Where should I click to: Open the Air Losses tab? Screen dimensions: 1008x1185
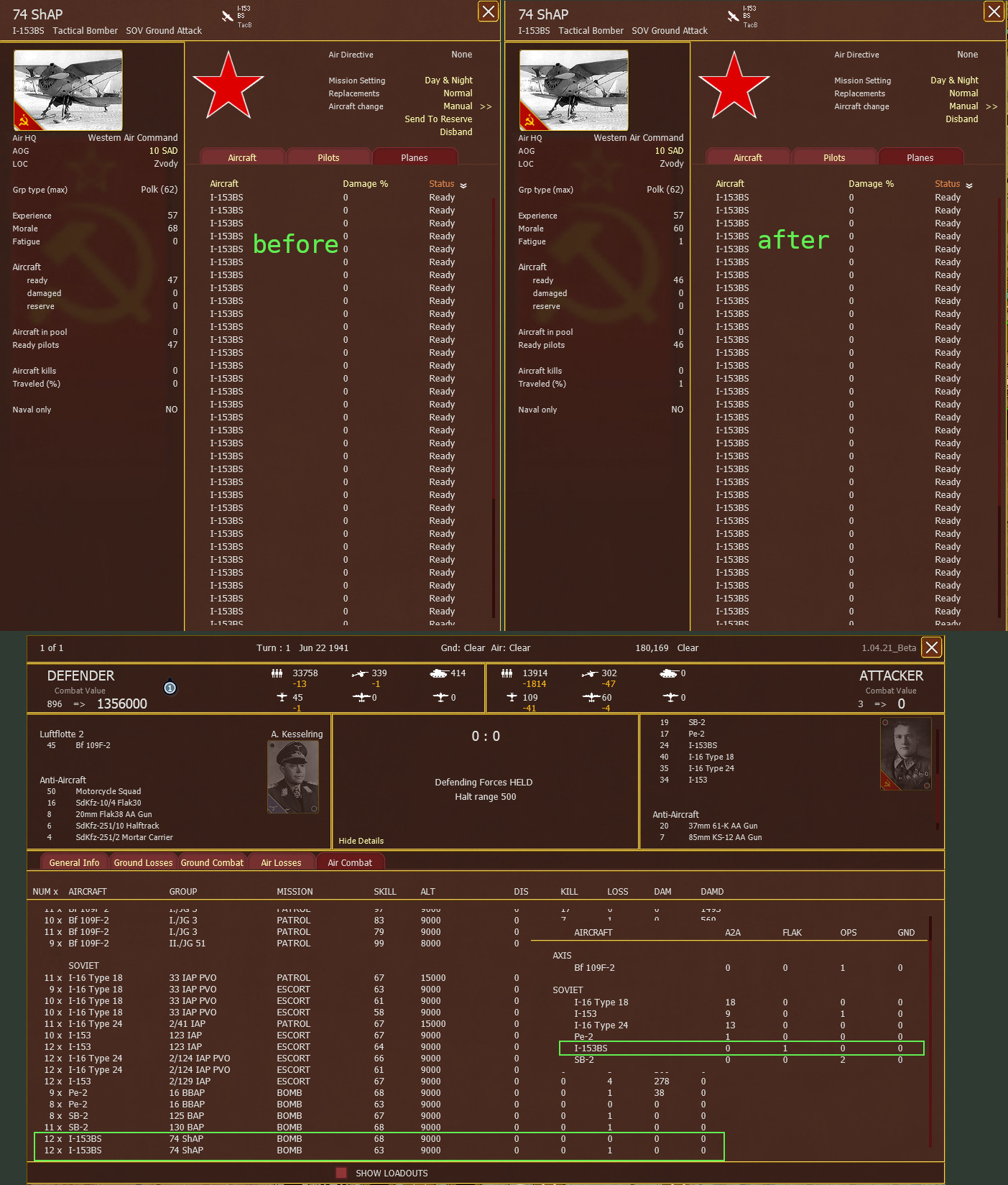(281, 862)
